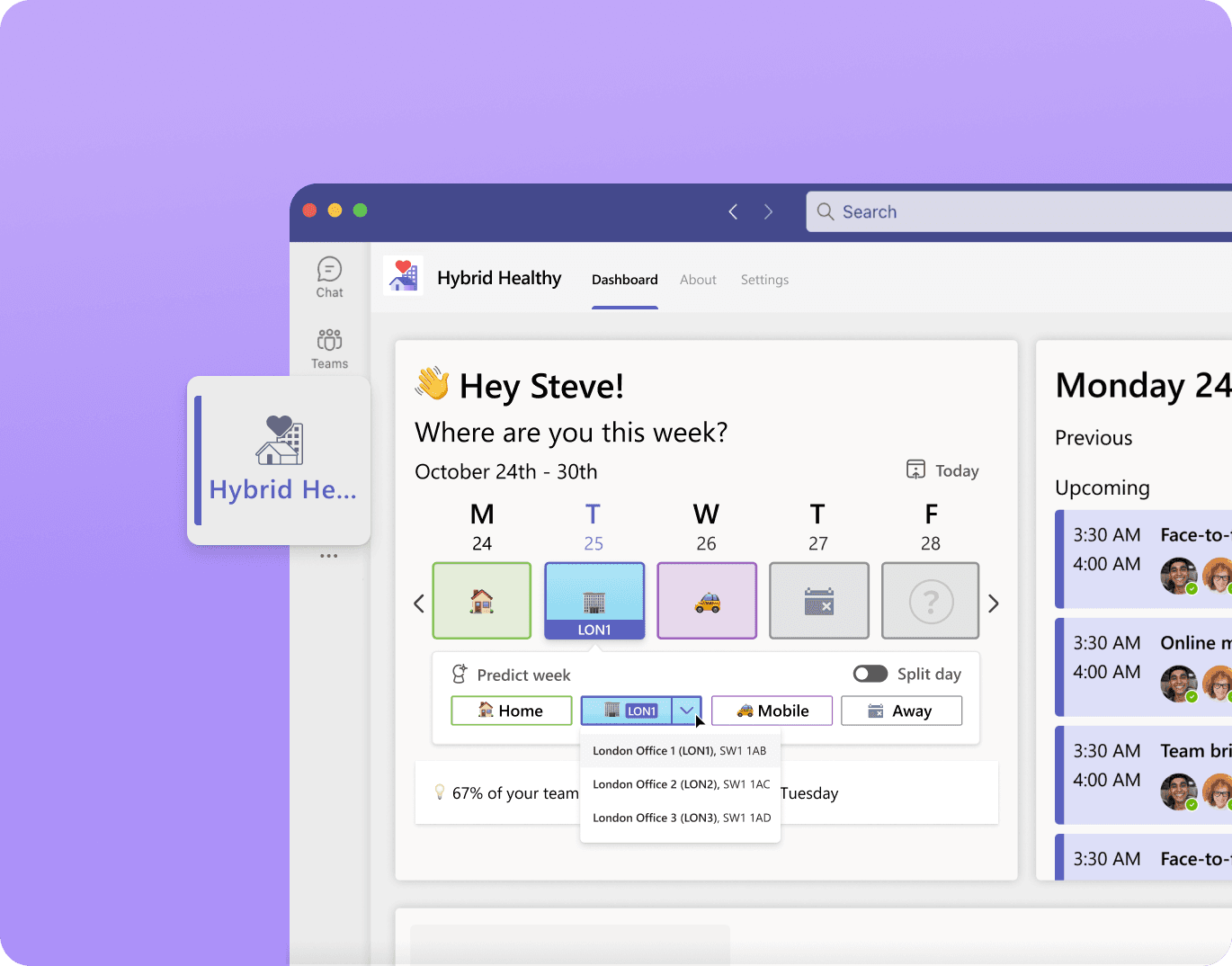Open more apps ellipsis in sidebar
The height and width of the screenshot is (966, 1232).
(x=329, y=556)
